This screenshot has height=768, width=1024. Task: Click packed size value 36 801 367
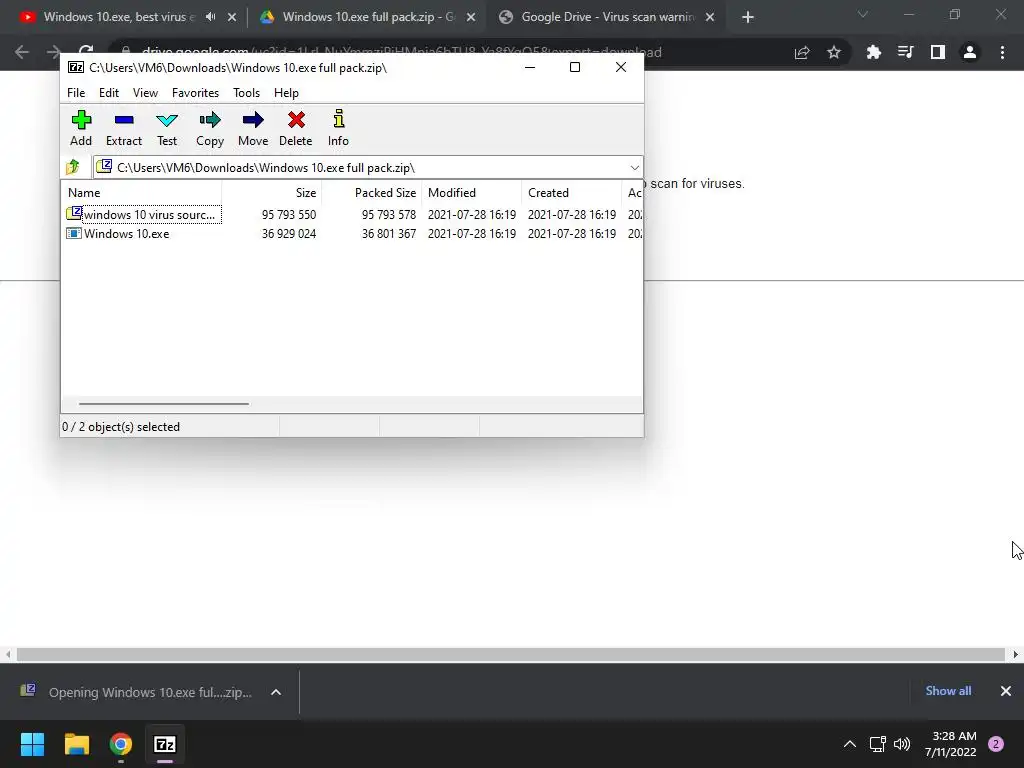[x=389, y=234]
